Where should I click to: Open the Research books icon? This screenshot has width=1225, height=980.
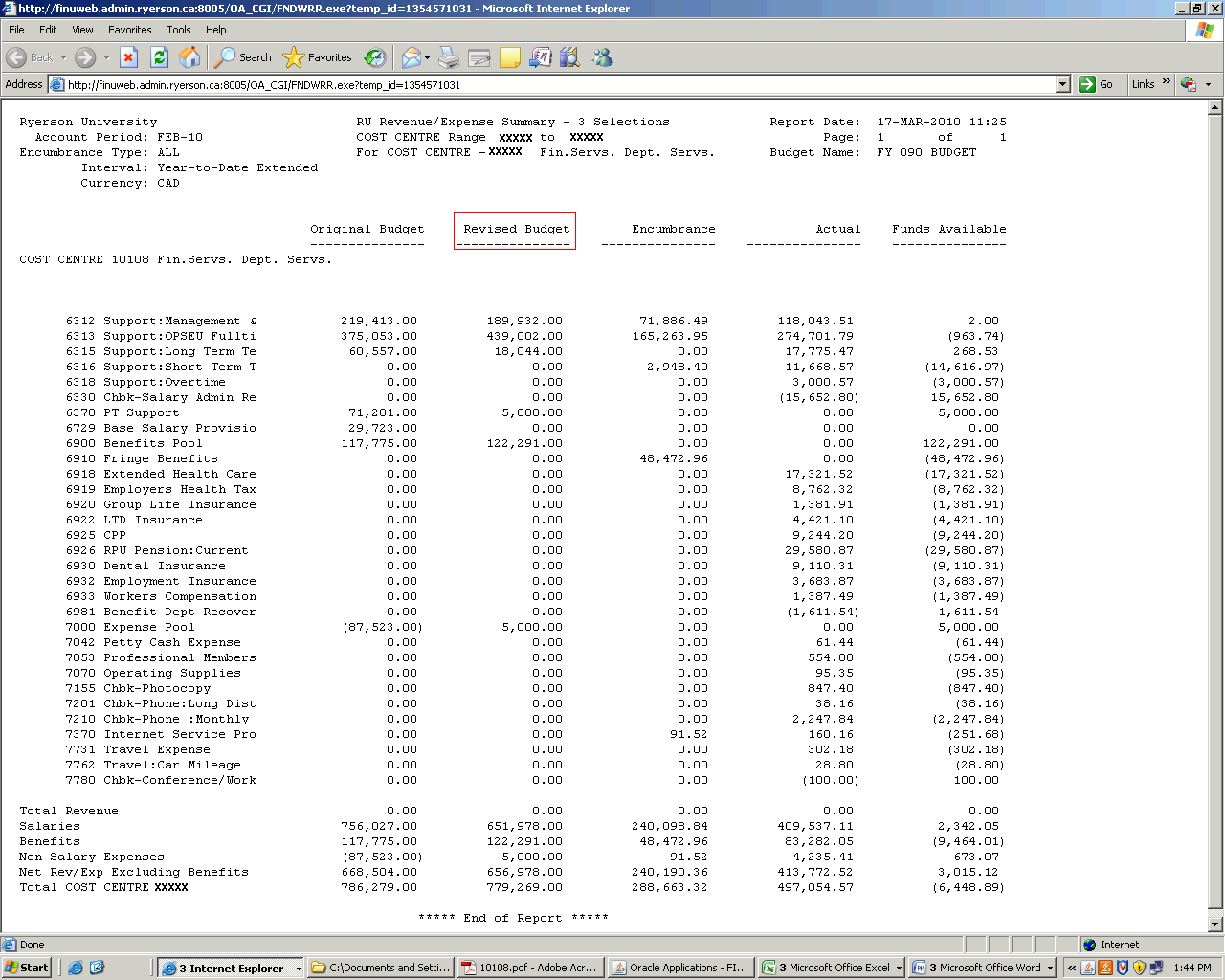coord(570,57)
